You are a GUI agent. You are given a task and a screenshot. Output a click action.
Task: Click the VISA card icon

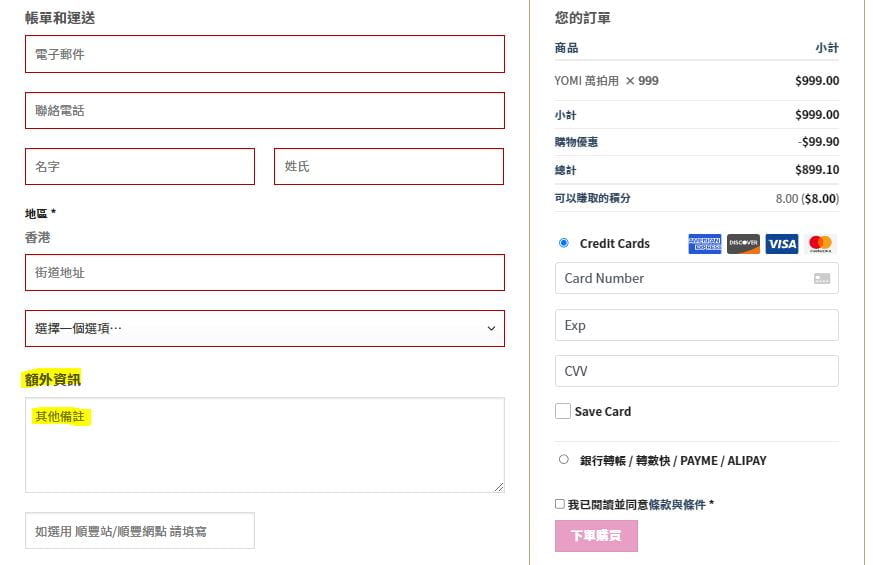point(782,244)
